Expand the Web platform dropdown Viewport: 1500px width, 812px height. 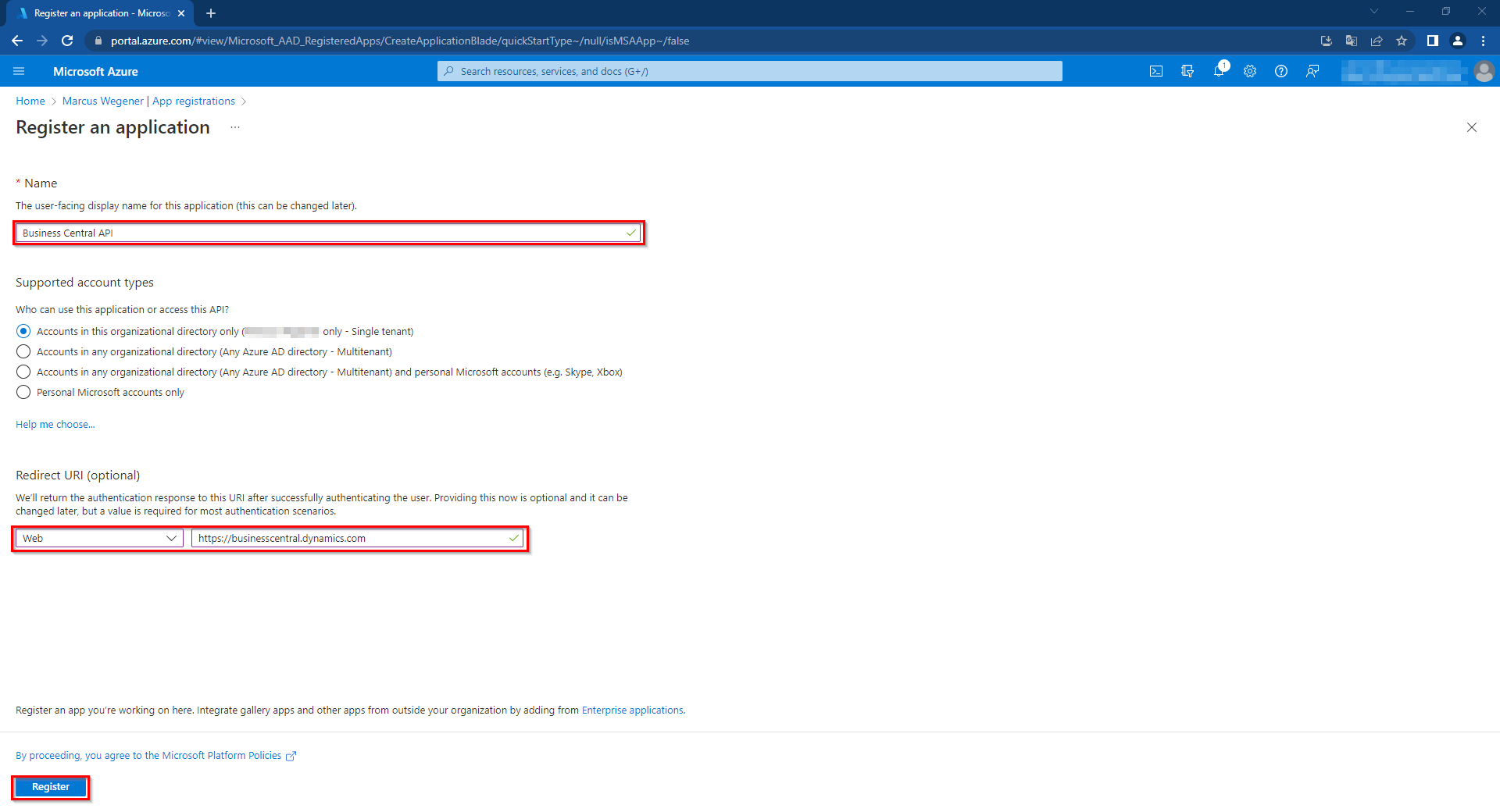click(x=99, y=538)
